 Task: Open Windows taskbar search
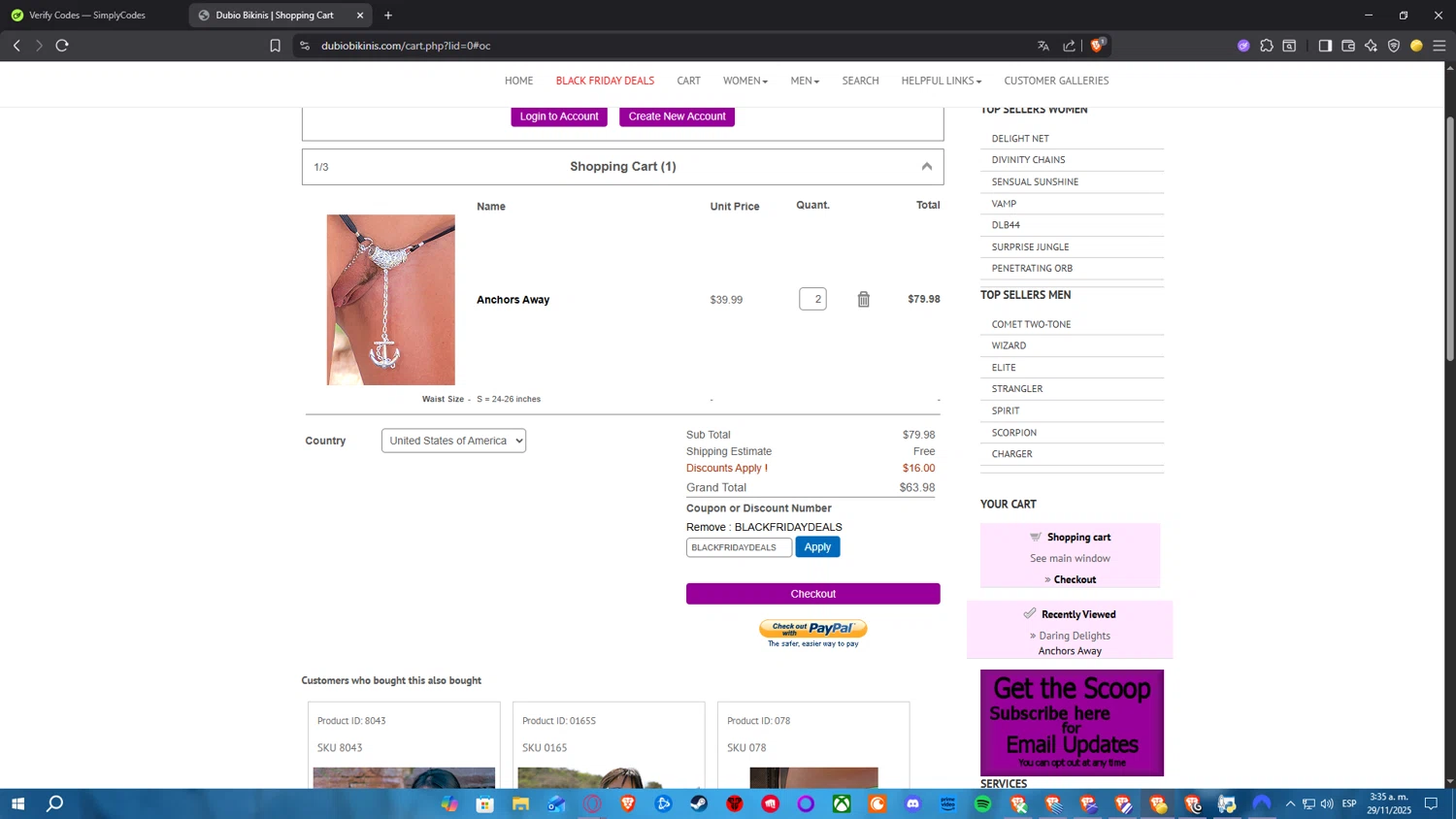(55, 803)
